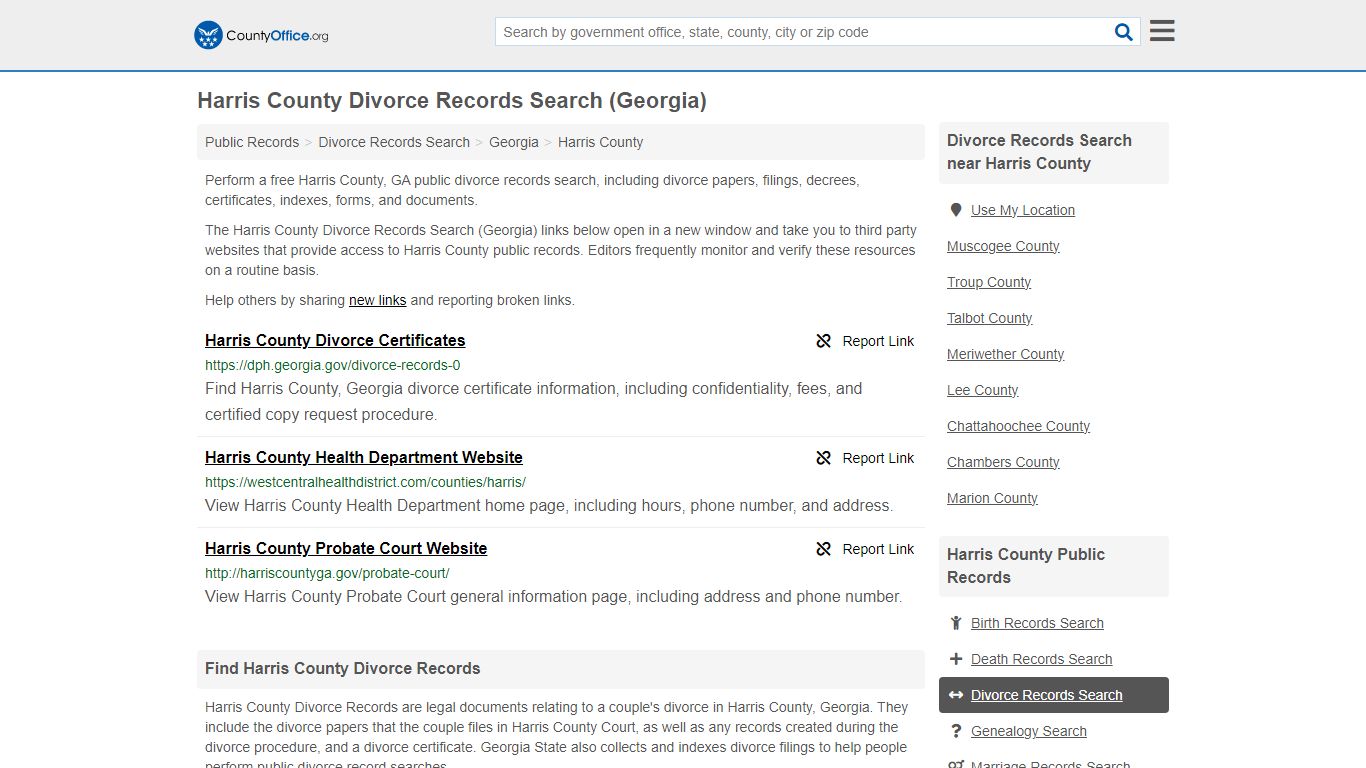Open Chattahoochee County link
This screenshot has width=1366, height=768.
(x=1018, y=426)
